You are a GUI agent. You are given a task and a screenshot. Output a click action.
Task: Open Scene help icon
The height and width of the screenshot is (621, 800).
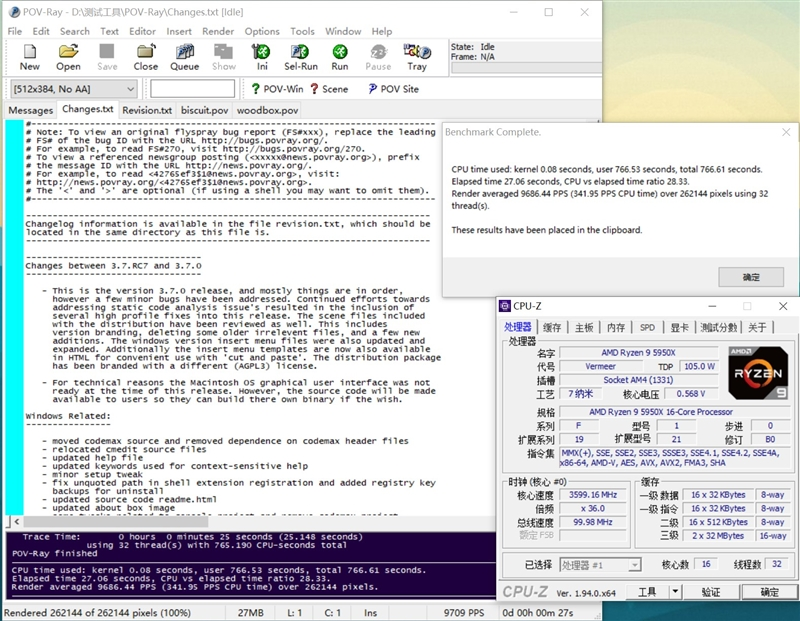pos(314,89)
